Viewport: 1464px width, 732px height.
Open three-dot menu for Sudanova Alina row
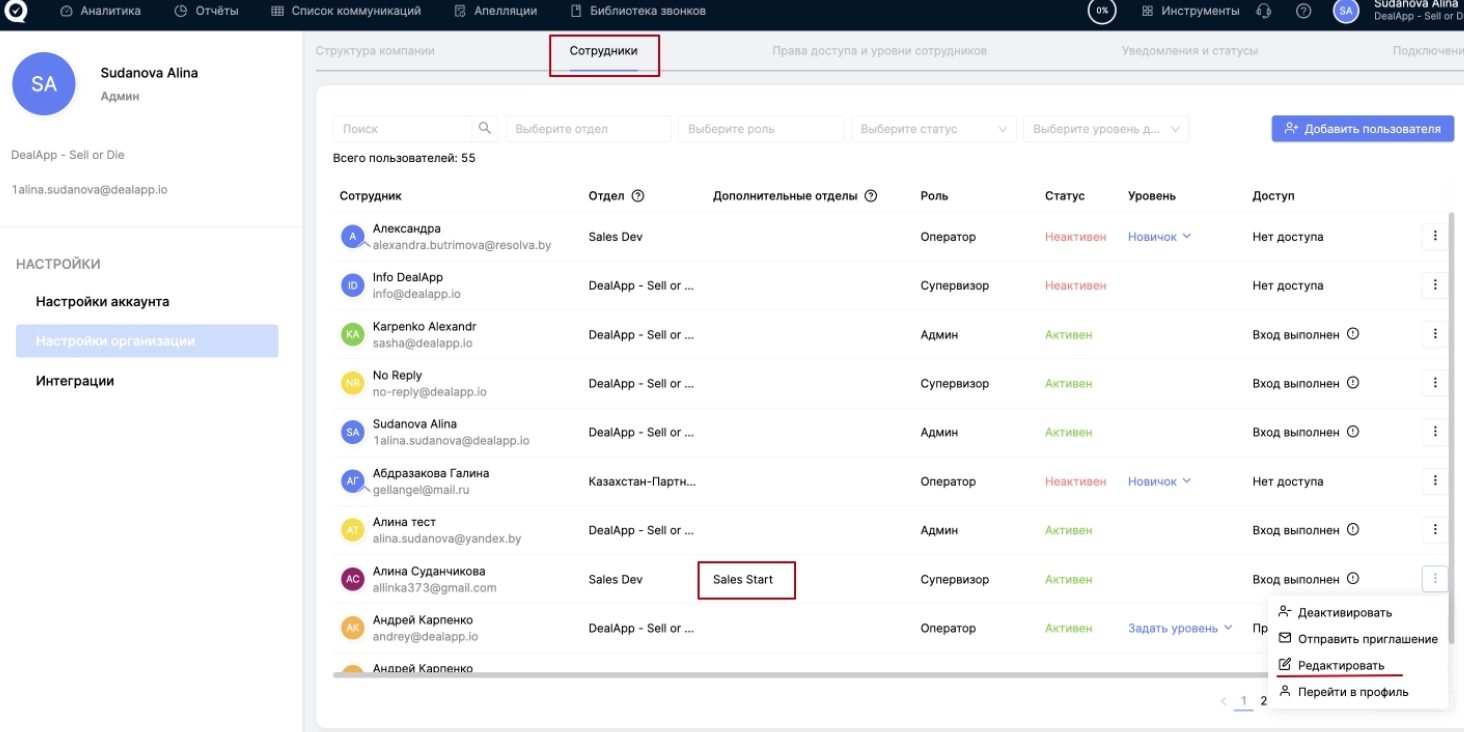click(1435, 432)
